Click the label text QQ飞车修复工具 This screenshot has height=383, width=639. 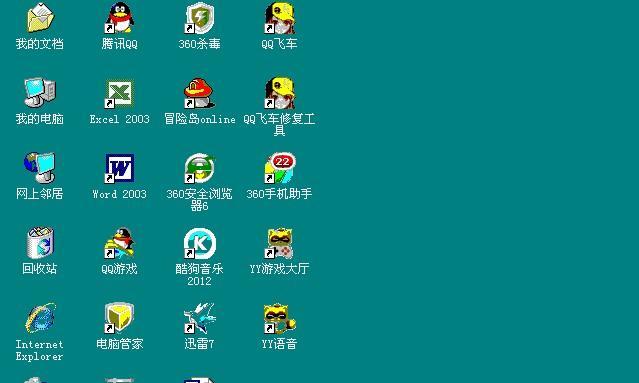click(279, 125)
